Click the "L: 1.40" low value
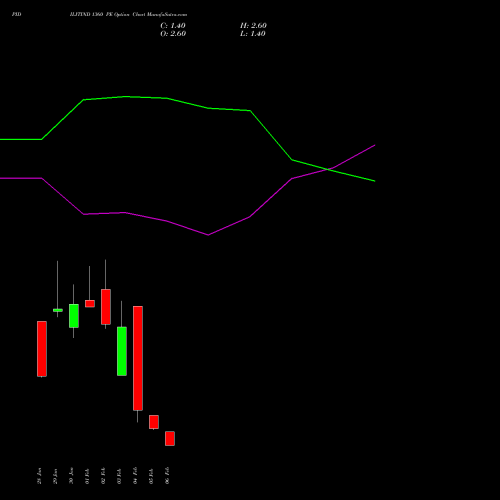 click(x=253, y=34)
